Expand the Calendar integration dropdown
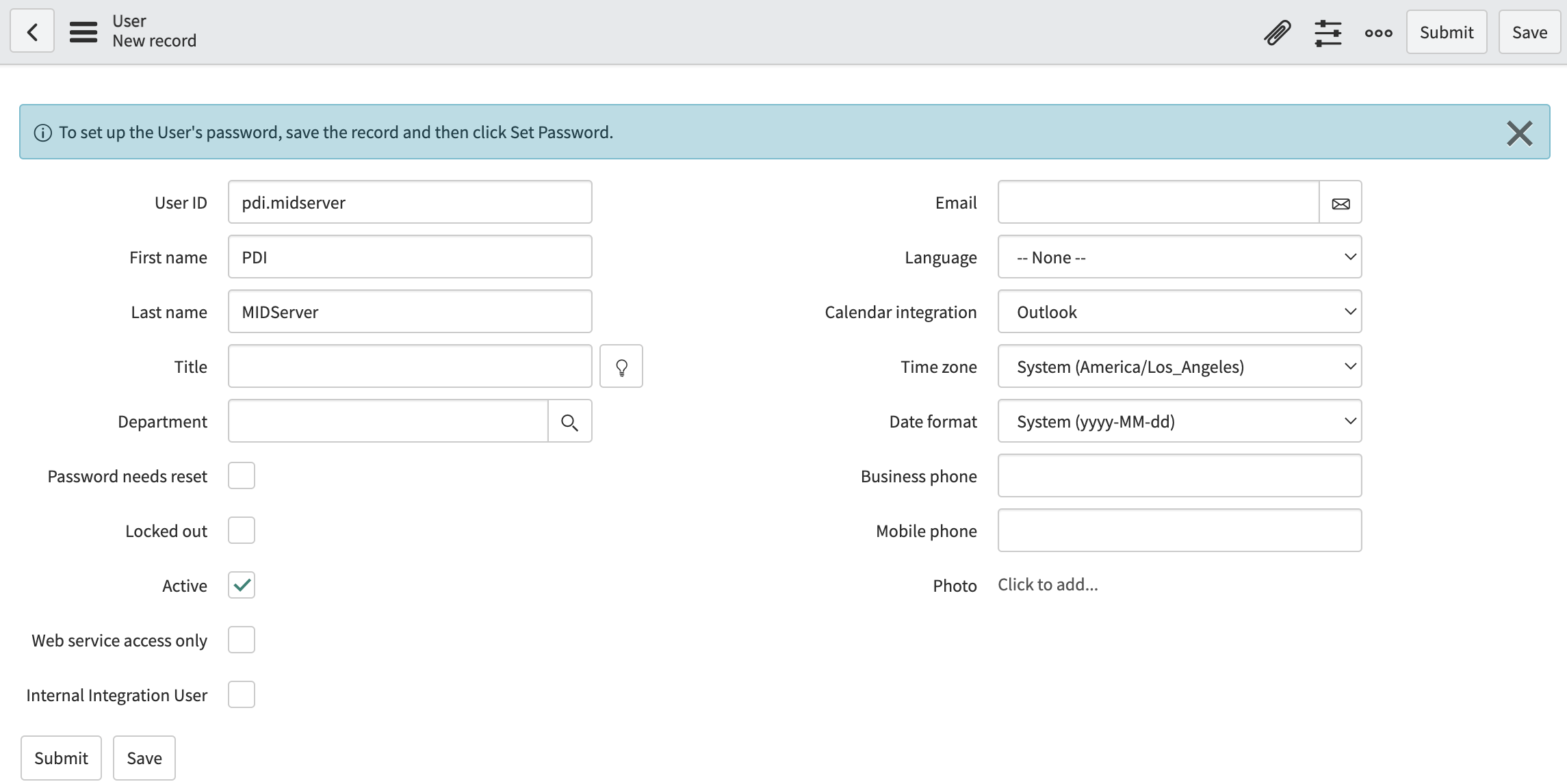1567x784 pixels. click(1180, 312)
